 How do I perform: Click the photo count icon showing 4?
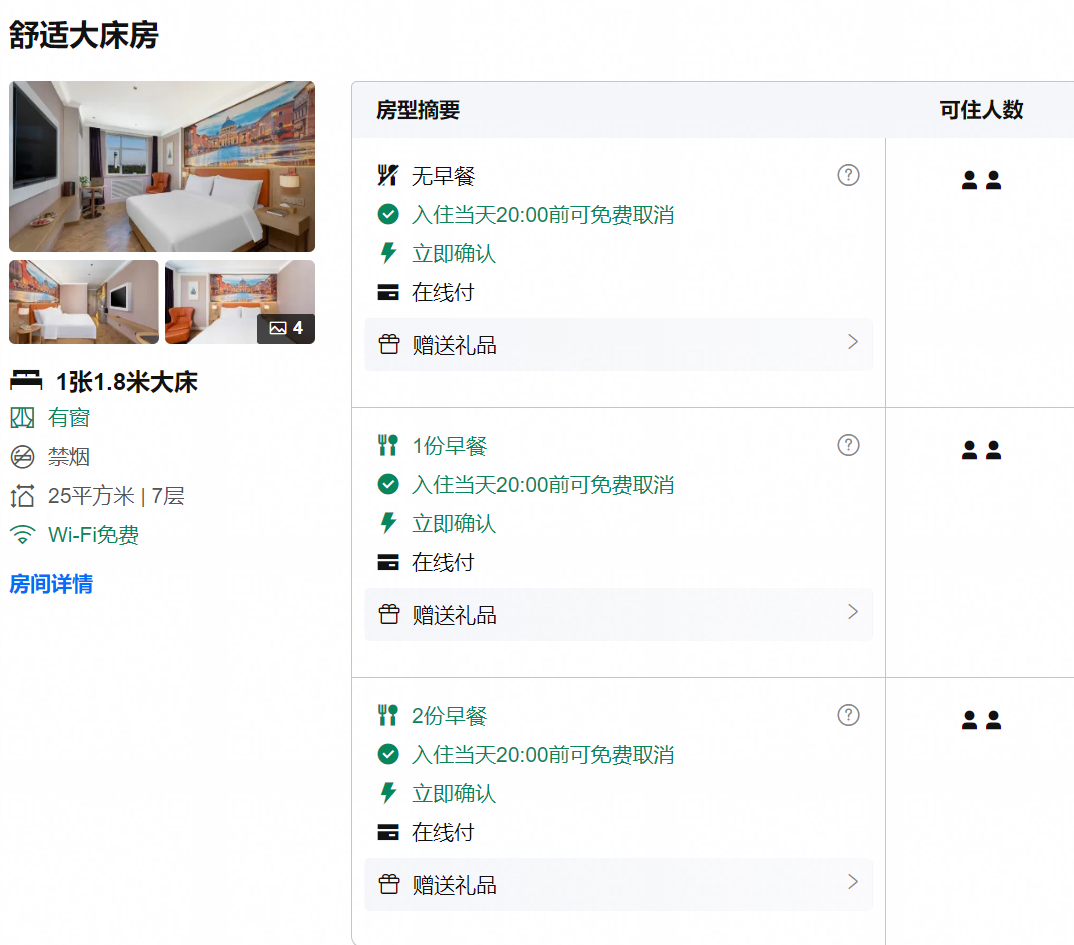(x=286, y=328)
